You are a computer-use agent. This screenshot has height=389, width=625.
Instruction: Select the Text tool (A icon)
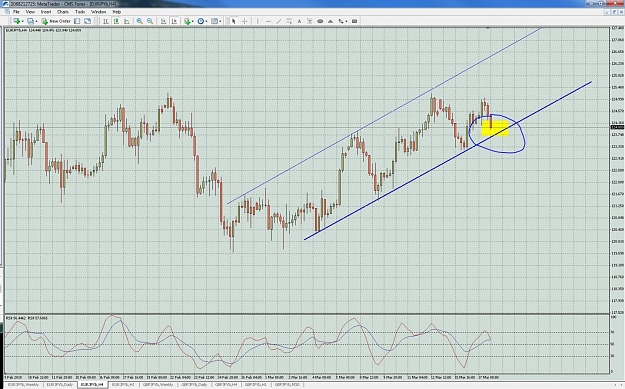pyautogui.click(x=299, y=21)
